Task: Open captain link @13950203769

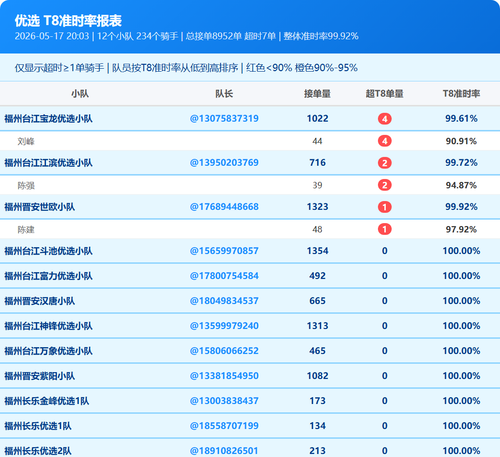Action: click(x=224, y=162)
